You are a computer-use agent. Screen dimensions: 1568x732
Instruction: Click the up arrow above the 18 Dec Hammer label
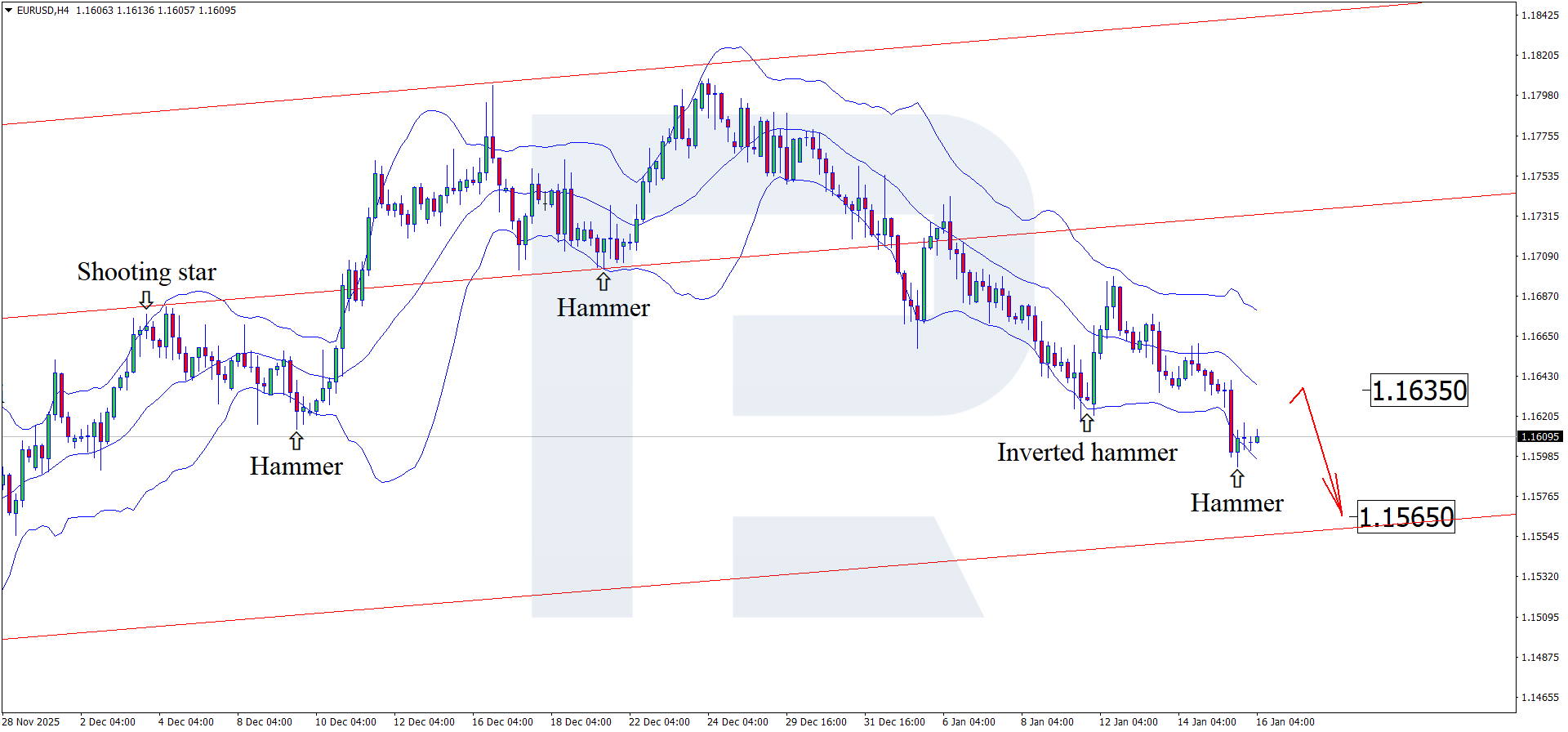pos(603,282)
